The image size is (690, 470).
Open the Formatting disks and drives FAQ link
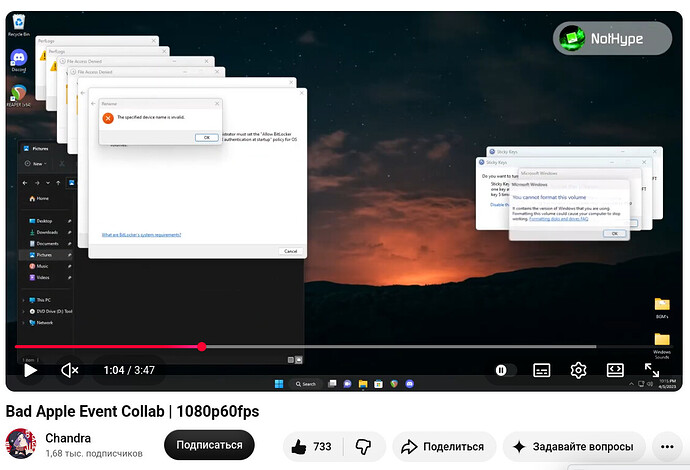[x=558, y=219]
